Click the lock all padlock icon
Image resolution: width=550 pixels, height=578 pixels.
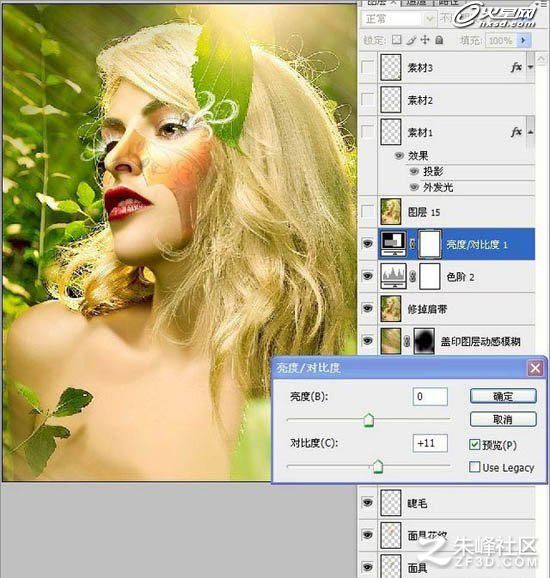[439, 39]
